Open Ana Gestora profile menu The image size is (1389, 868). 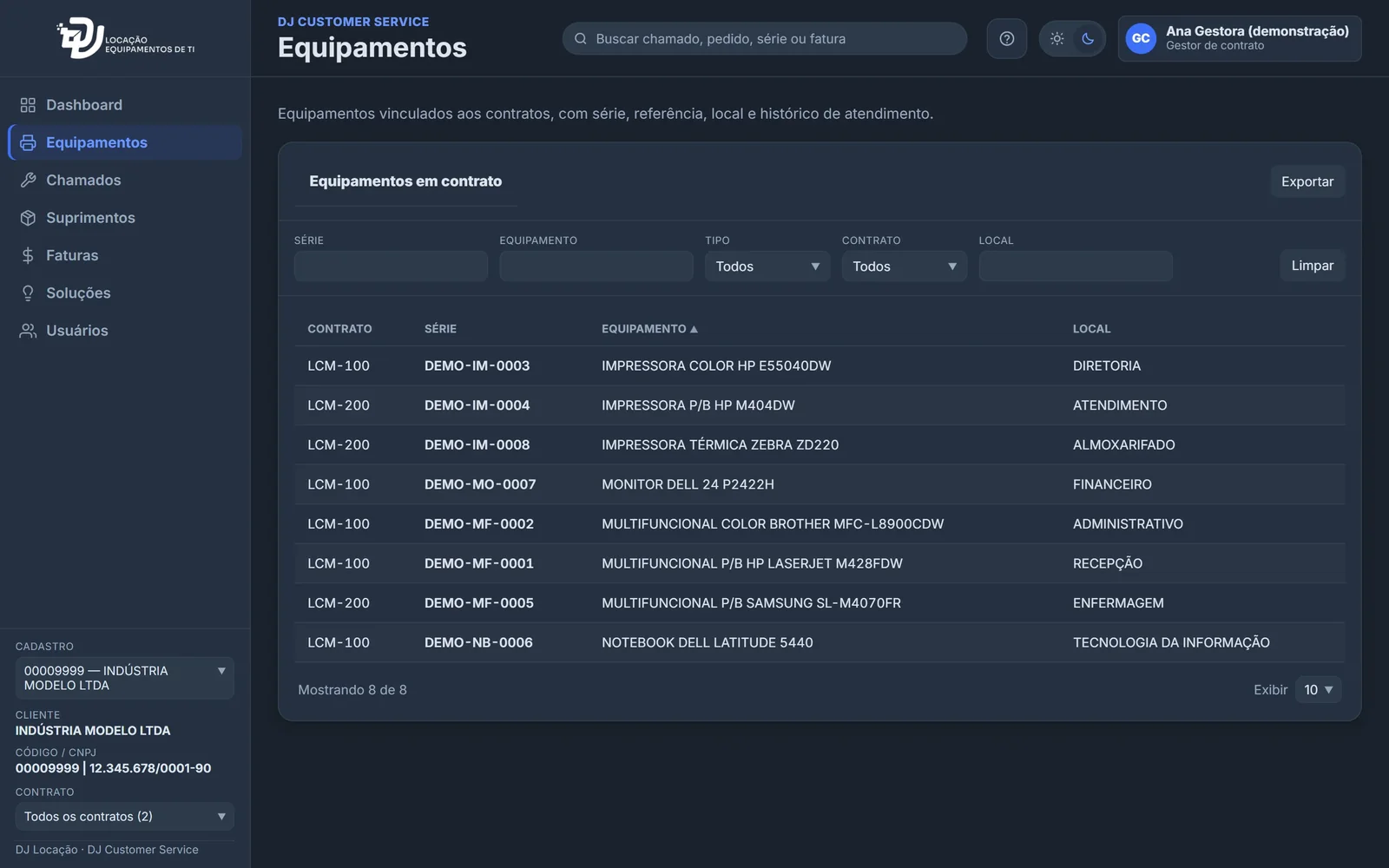(1240, 38)
